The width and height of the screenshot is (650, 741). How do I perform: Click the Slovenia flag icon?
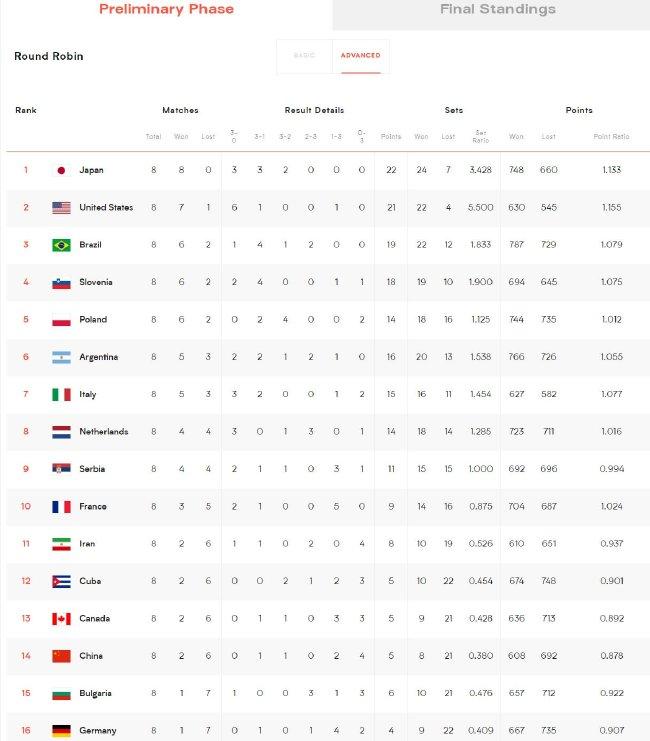[61, 282]
